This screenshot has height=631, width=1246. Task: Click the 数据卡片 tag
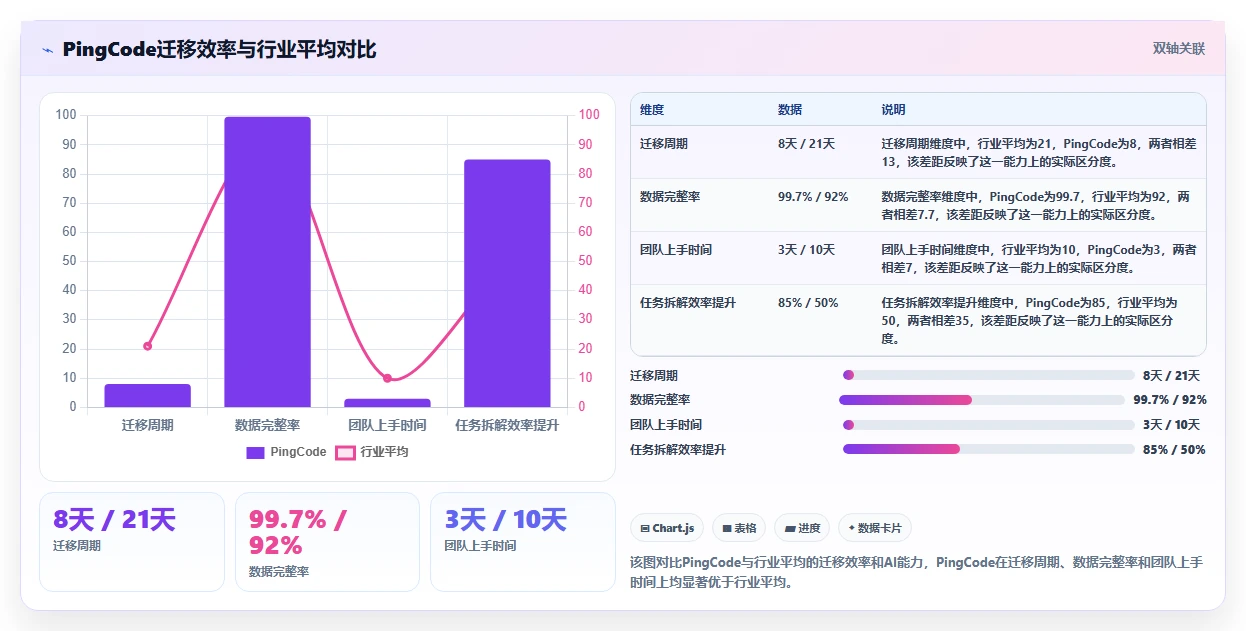(874, 528)
